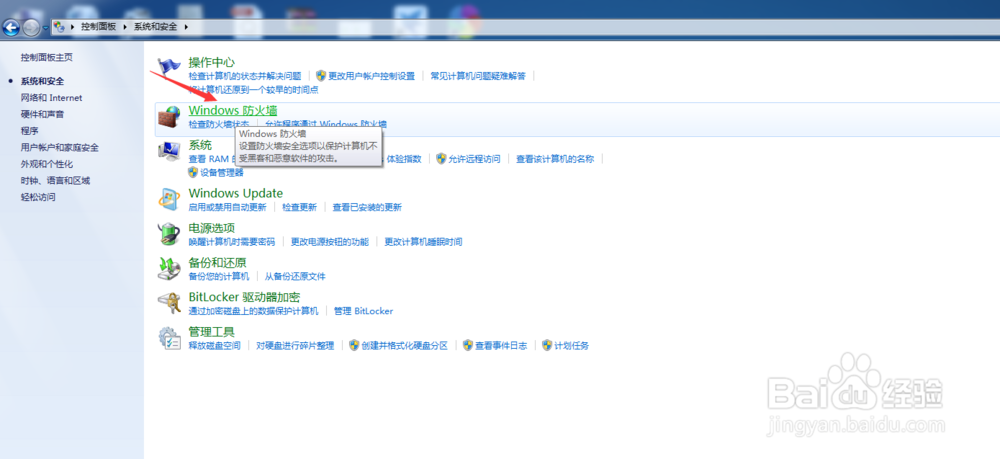The width and height of the screenshot is (1000, 459).
Task: Open 通过加密磁盘上的数据保护计算机 link
Action: tap(254, 311)
